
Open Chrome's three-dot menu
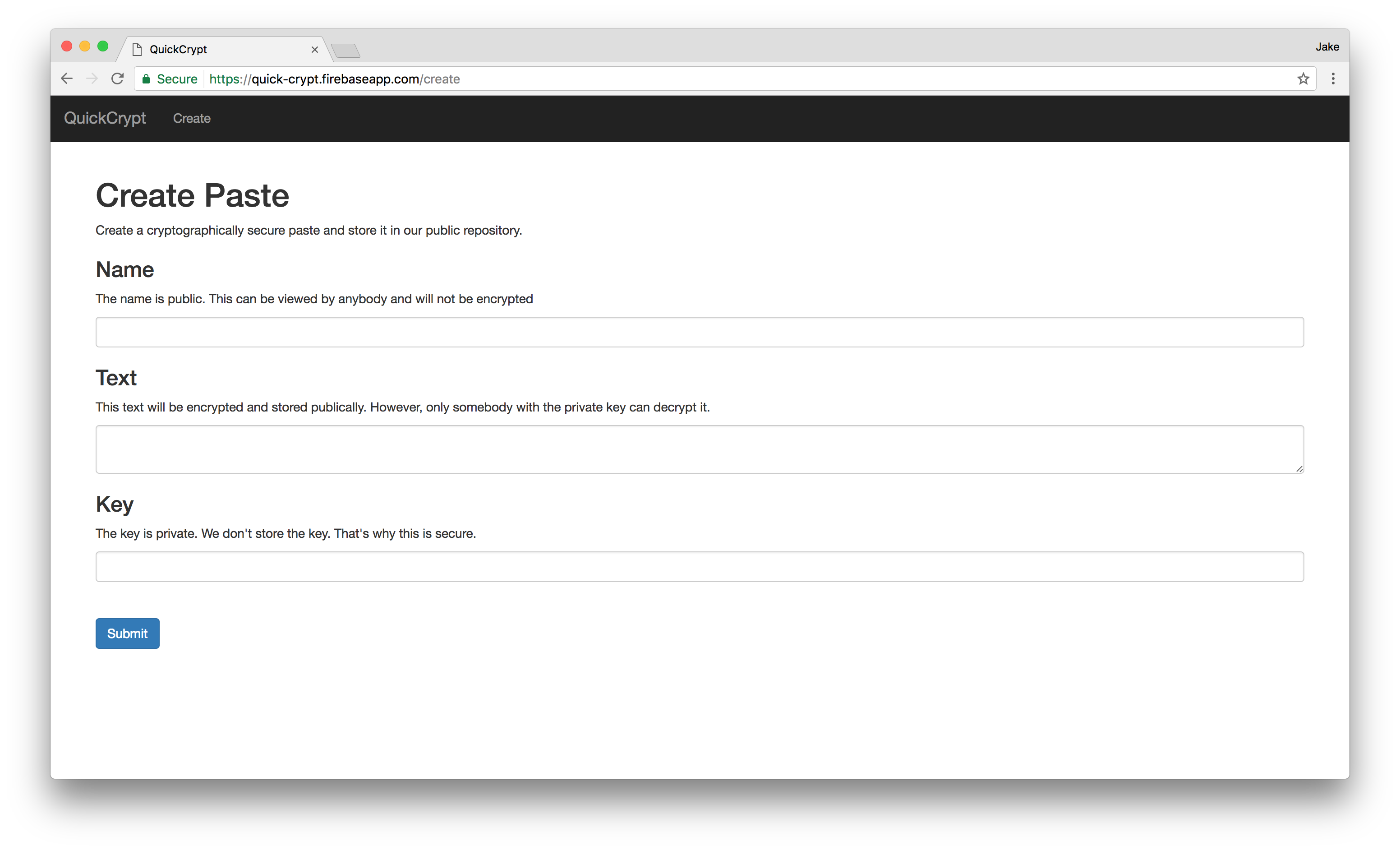tap(1333, 79)
